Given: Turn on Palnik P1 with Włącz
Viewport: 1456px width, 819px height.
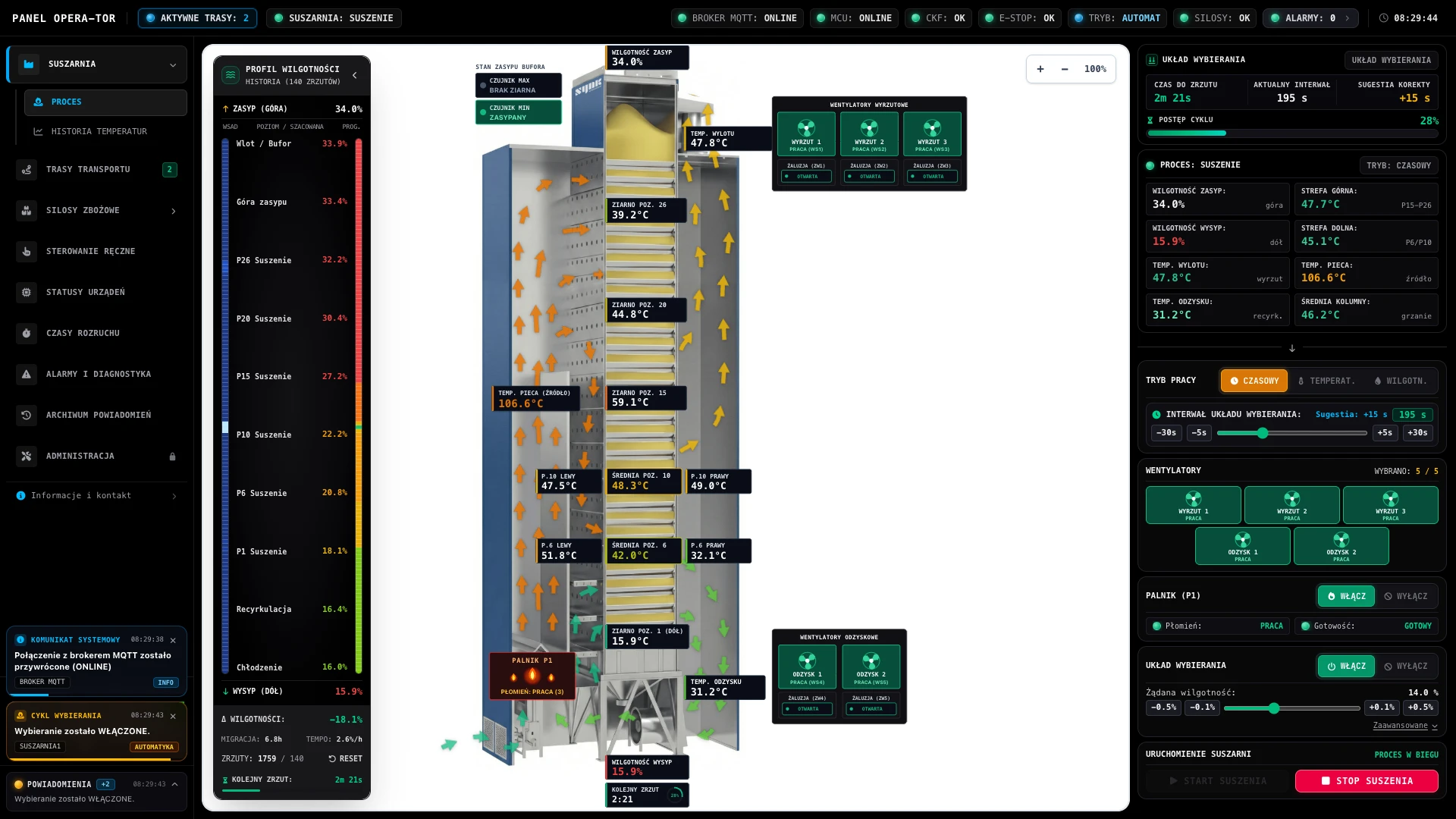Looking at the screenshot, I should coord(1346,596).
